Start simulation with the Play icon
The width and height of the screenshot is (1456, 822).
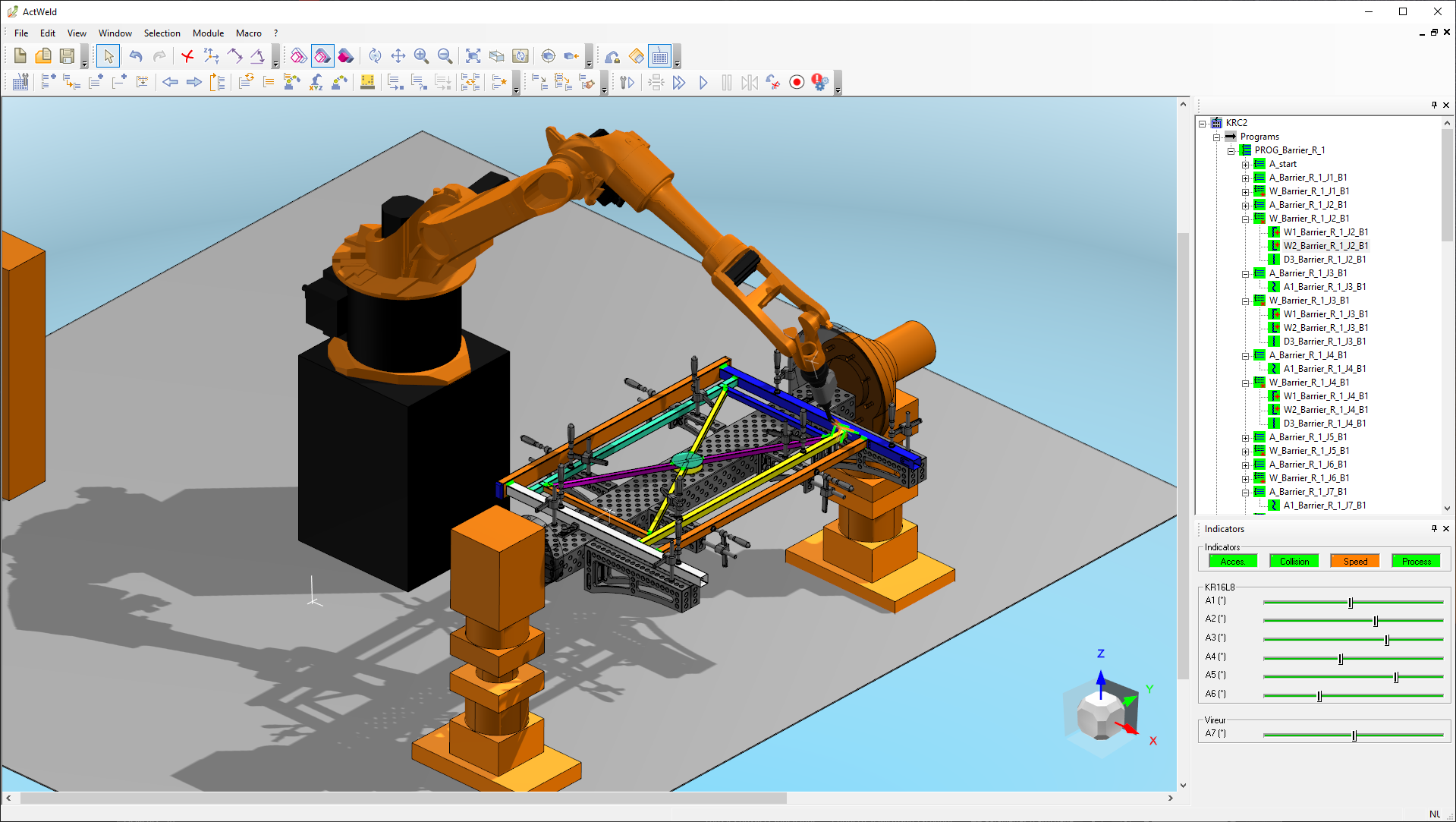[703, 83]
